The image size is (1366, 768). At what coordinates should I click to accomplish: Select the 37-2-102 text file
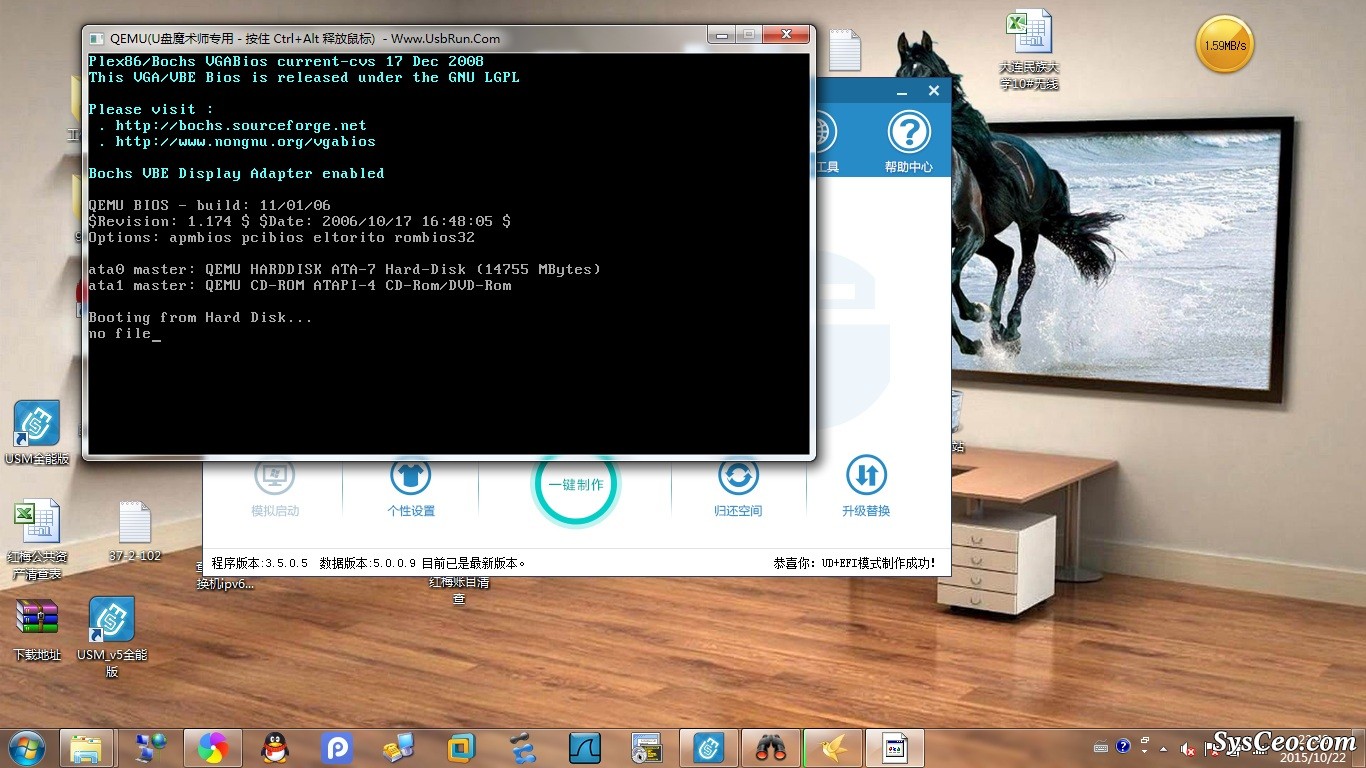point(135,532)
